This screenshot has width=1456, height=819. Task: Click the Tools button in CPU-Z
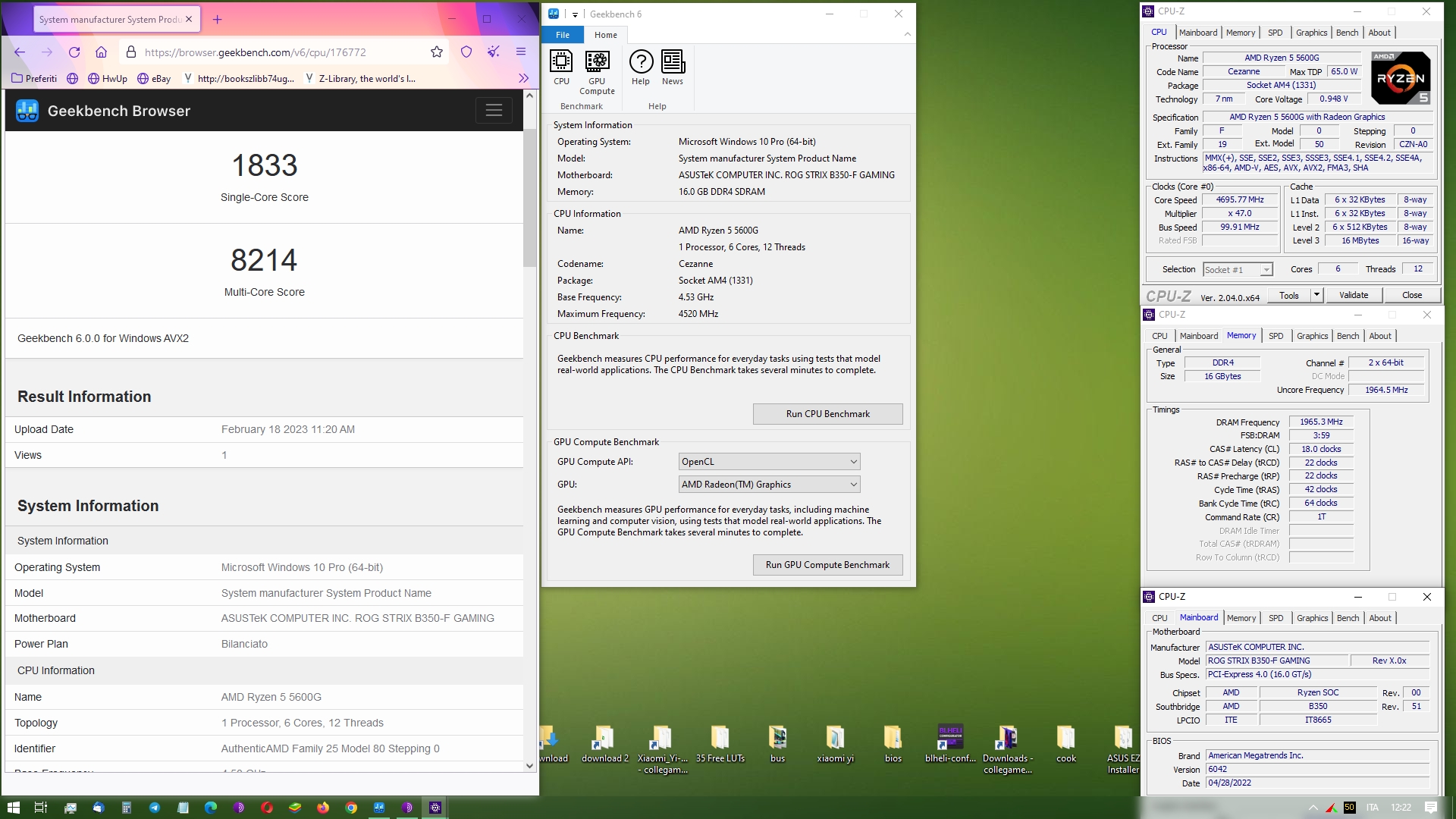point(1289,295)
